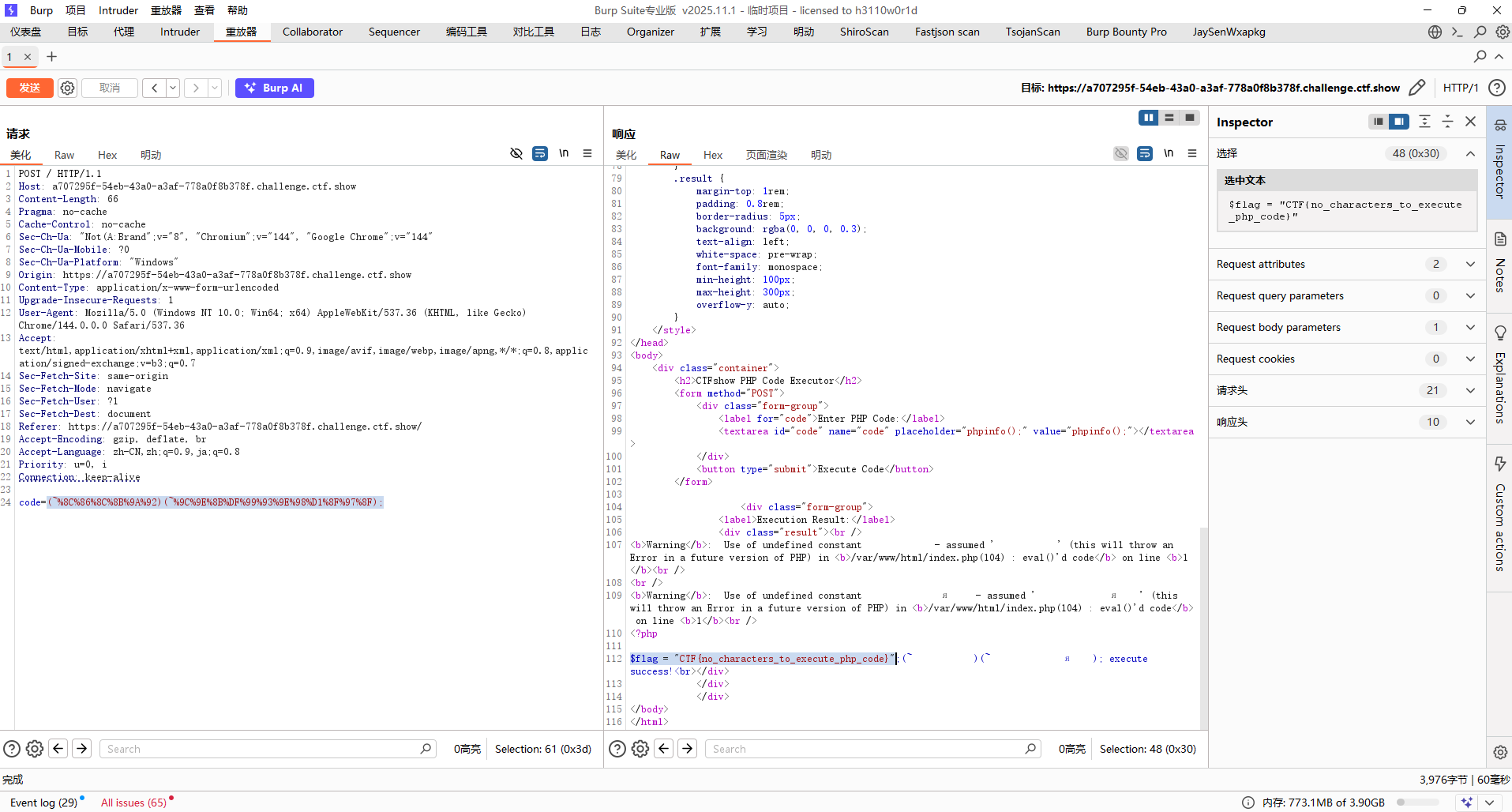Click globe icon in top toolbar
The width and height of the screenshot is (1512, 812).
1435,32
